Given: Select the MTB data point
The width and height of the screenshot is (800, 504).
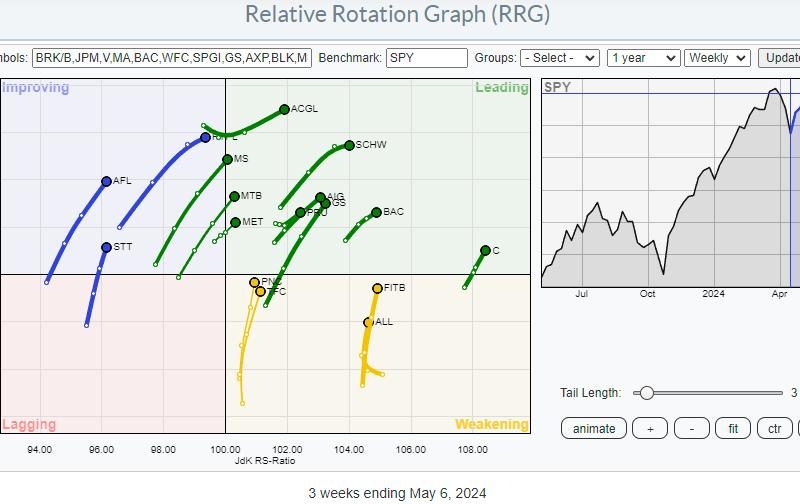Looking at the screenshot, I should pyautogui.click(x=234, y=196).
